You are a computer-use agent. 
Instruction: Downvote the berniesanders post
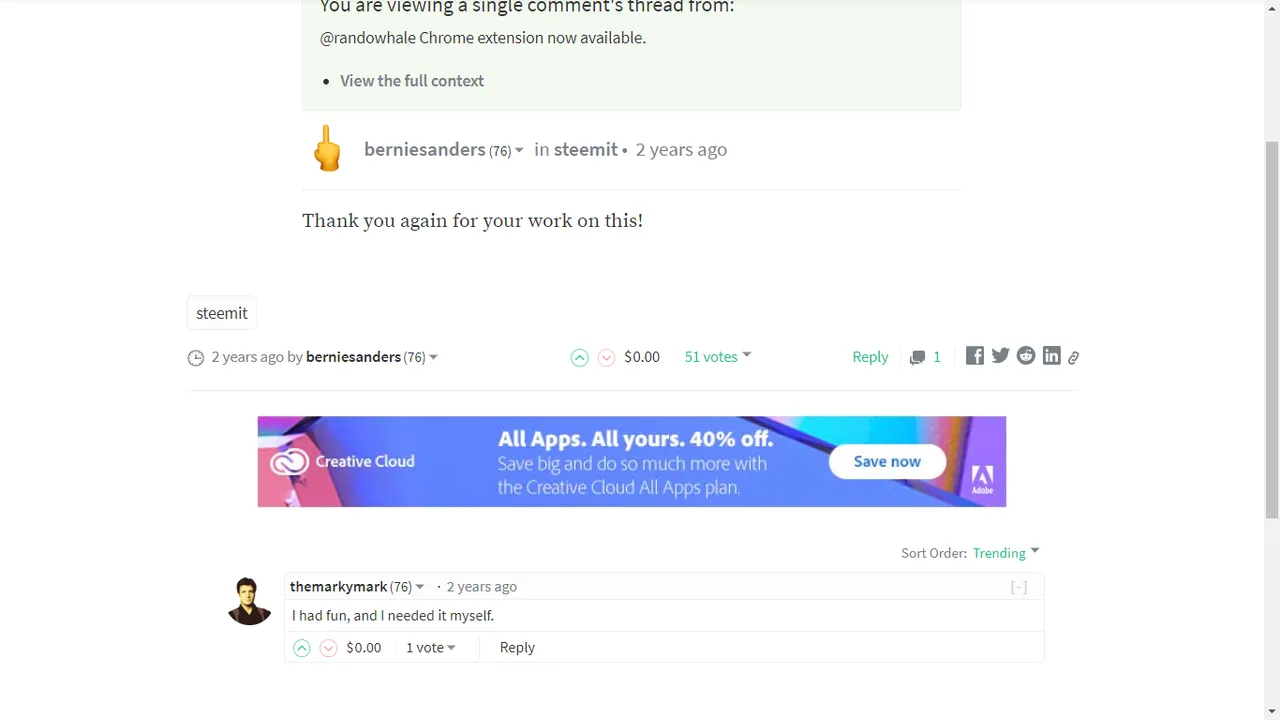606,357
